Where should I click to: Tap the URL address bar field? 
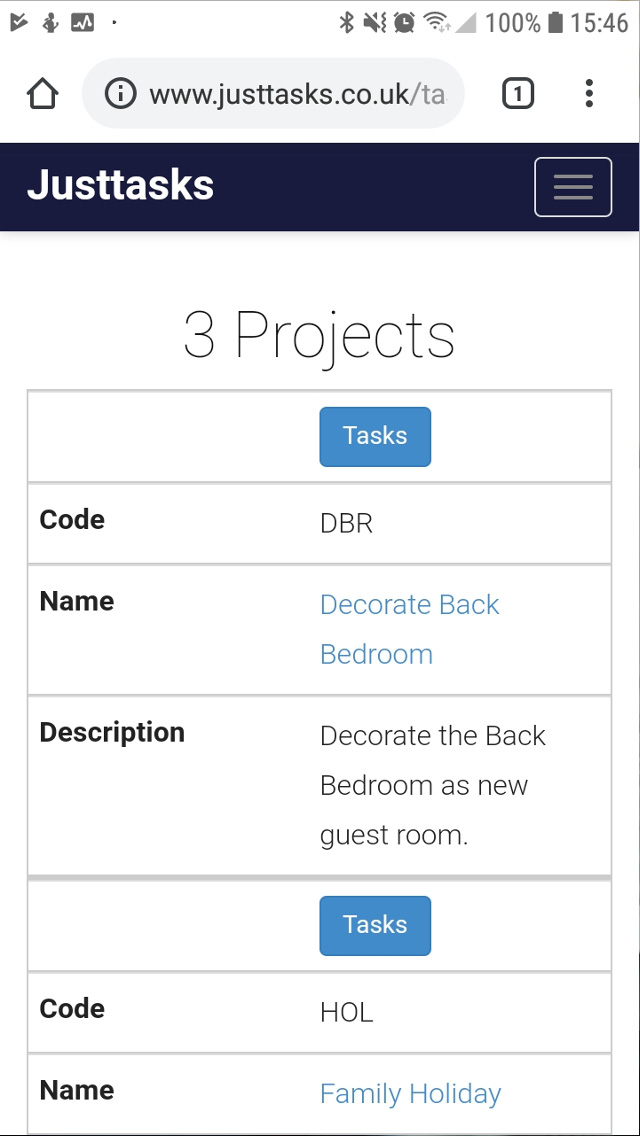(295, 94)
